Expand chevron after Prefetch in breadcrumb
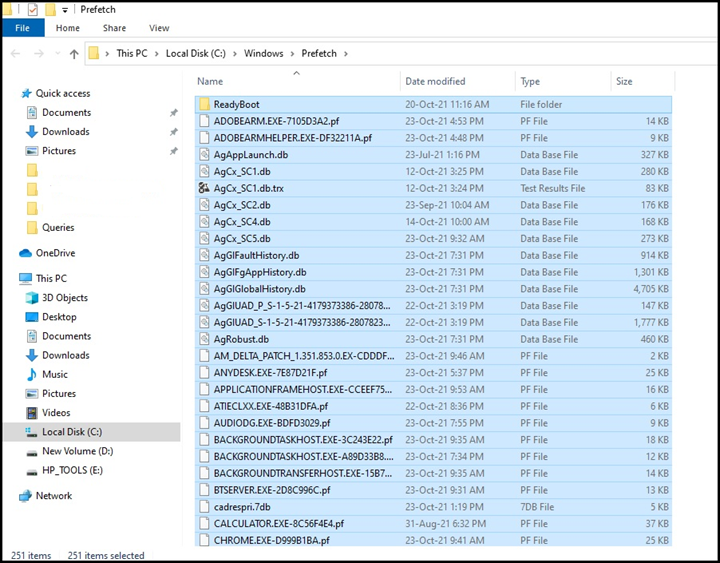Viewport: 720px width, 563px height. pyautogui.click(x=346, y=54)
